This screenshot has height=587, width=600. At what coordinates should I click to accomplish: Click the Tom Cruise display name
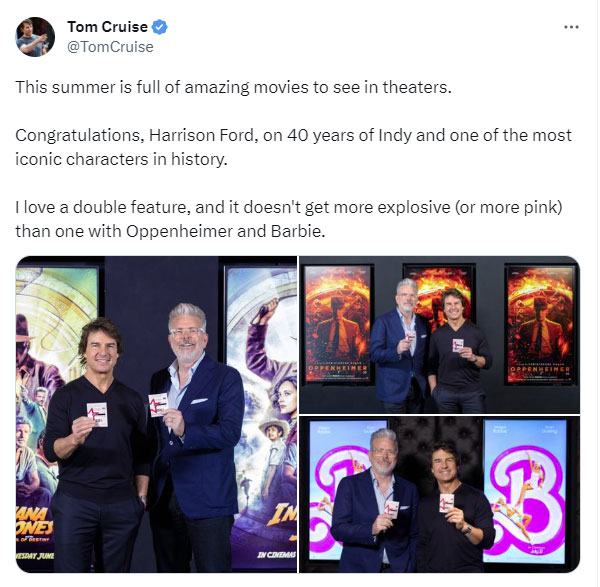pyautogui.click(x=107, y=27)
